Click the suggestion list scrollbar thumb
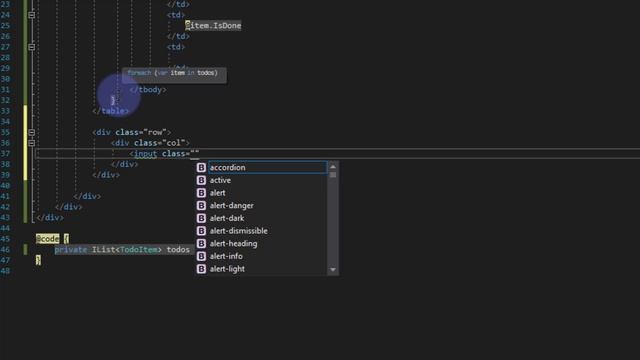Screen dimensions: 640x360 click(x=333, y=175)
